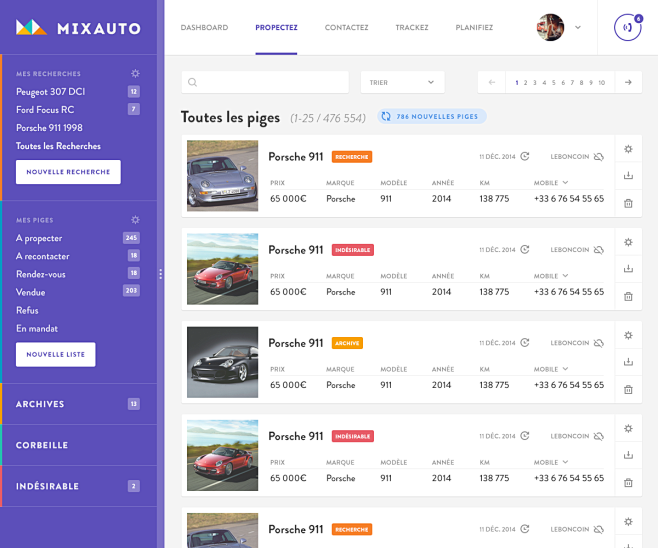This screenshot has width=658, height=548.
Task: Refresh date icon on first Indésirable card
Action: tap(525, 250)
